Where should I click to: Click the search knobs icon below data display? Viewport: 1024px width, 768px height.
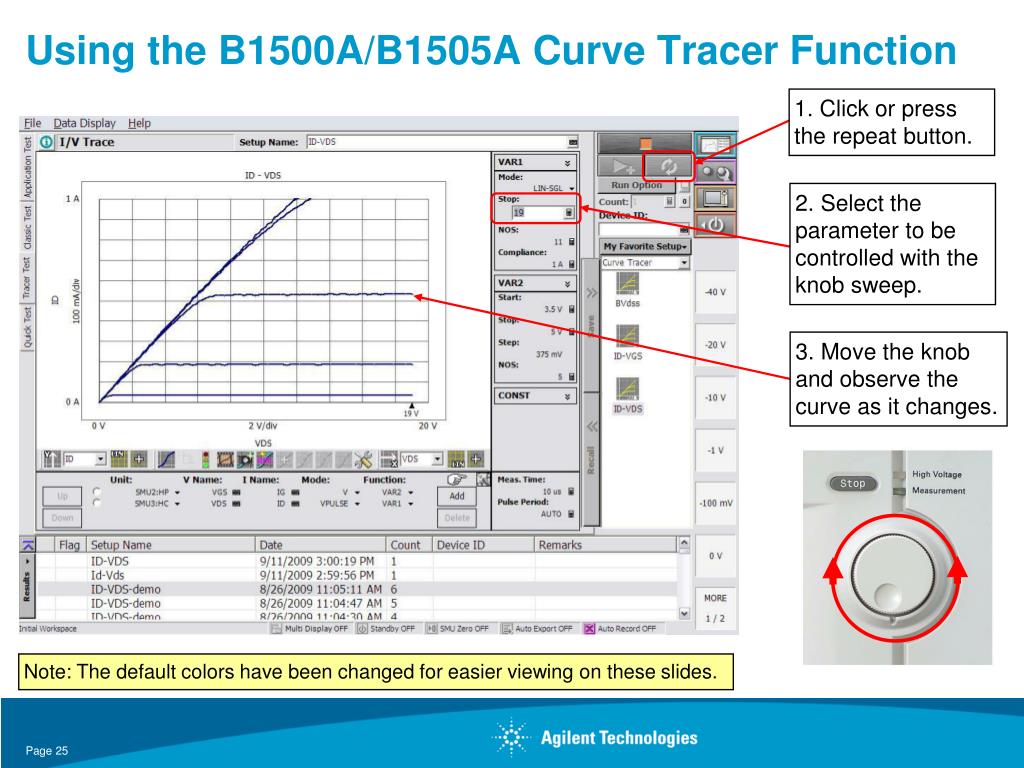point(715,172)
